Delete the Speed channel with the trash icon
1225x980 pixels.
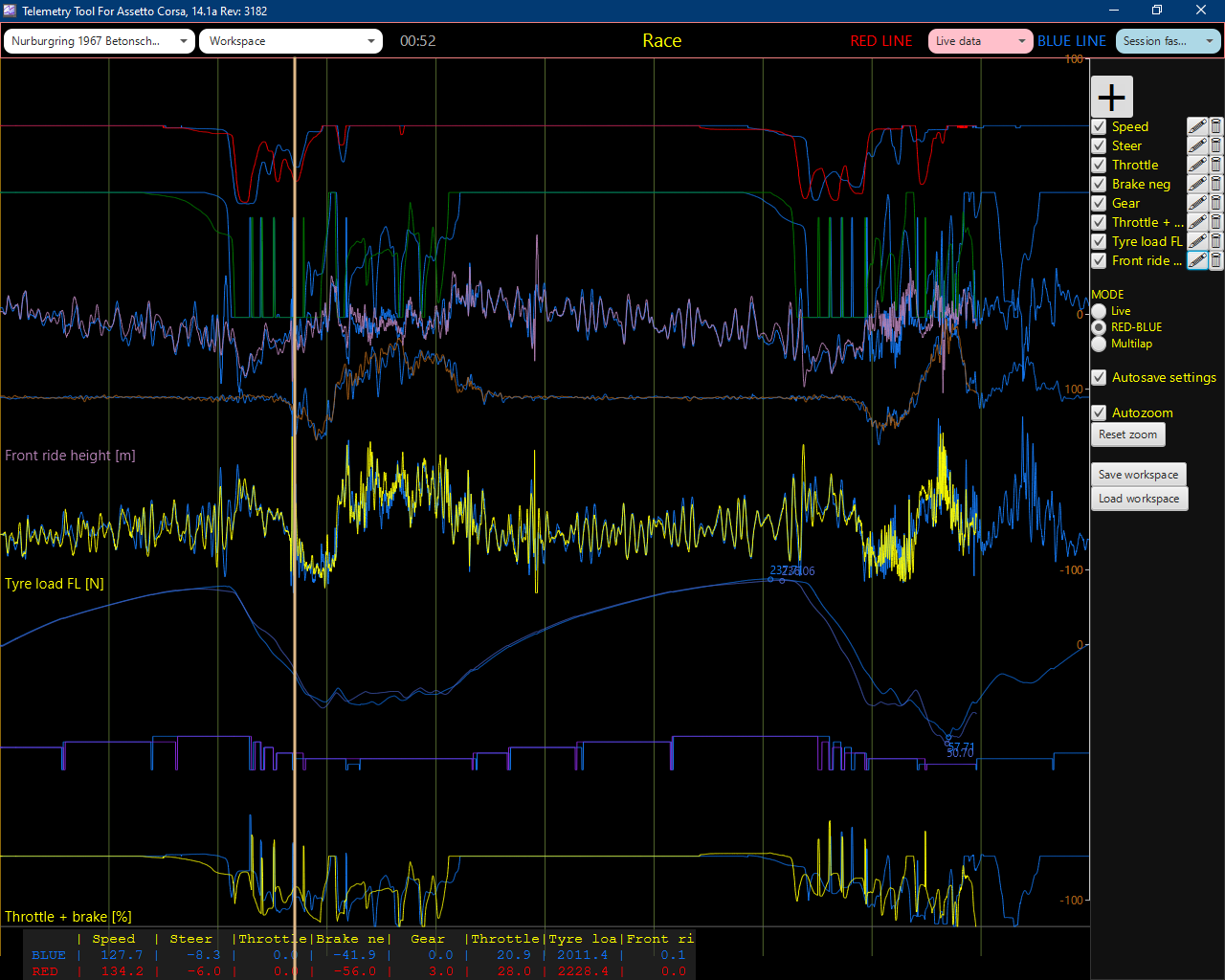(1215, 126)
